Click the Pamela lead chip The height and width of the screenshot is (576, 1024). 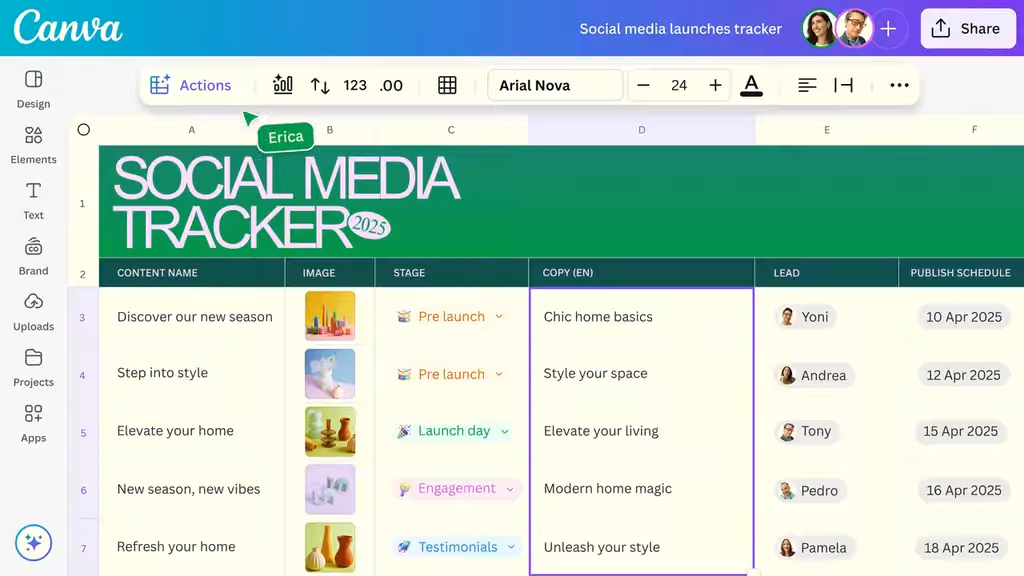(814, 548)
